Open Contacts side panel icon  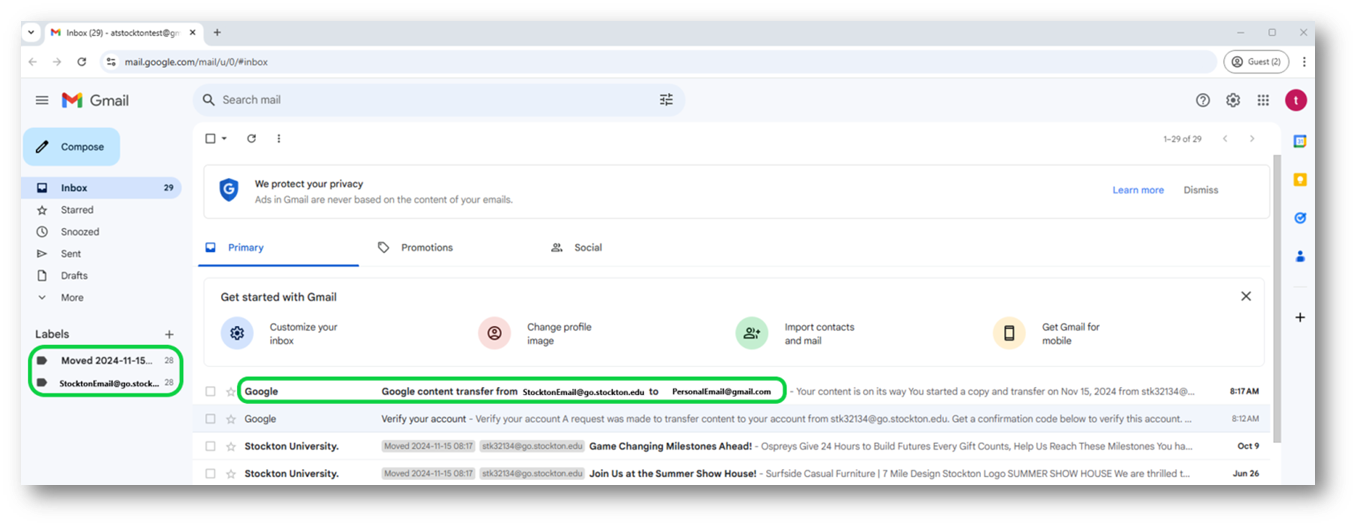(1300, 256)
